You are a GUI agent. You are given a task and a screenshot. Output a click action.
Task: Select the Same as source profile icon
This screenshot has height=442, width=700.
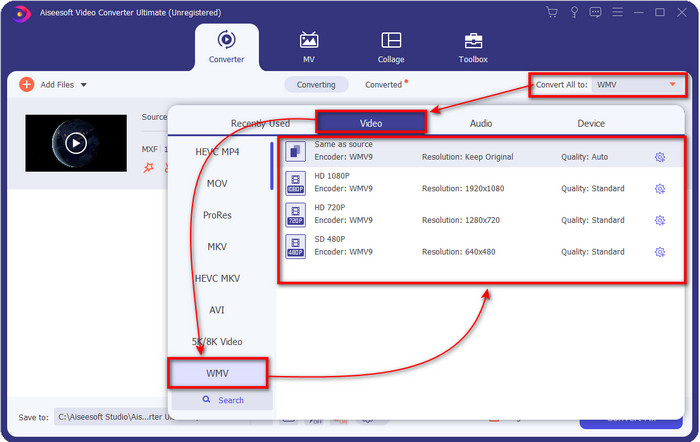coord(296,151)
